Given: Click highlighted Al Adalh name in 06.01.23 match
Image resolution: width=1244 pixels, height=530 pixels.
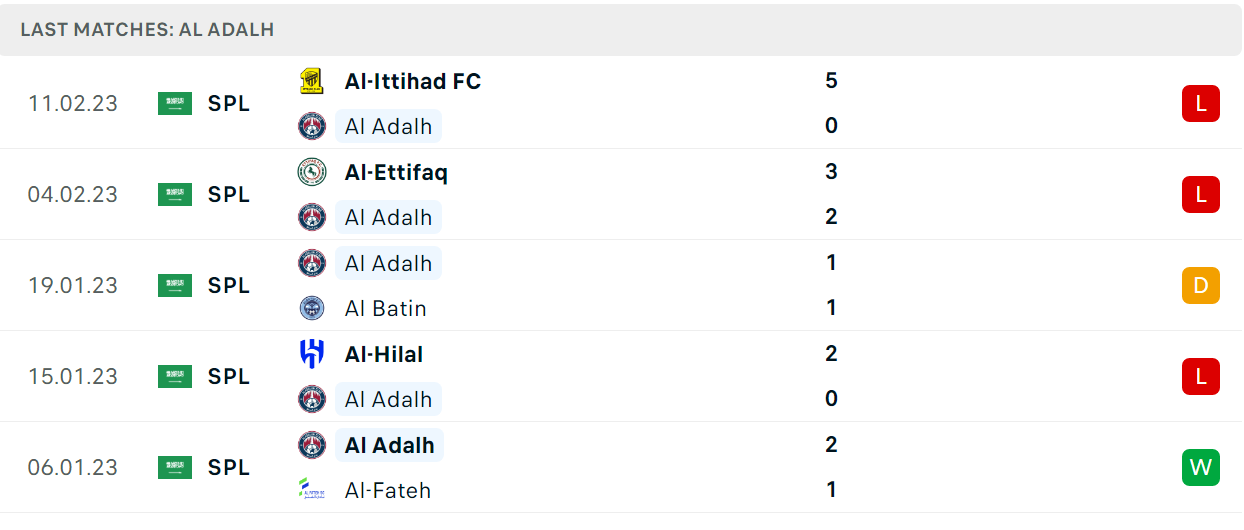Looking at the screenshot, I should 389,445.
